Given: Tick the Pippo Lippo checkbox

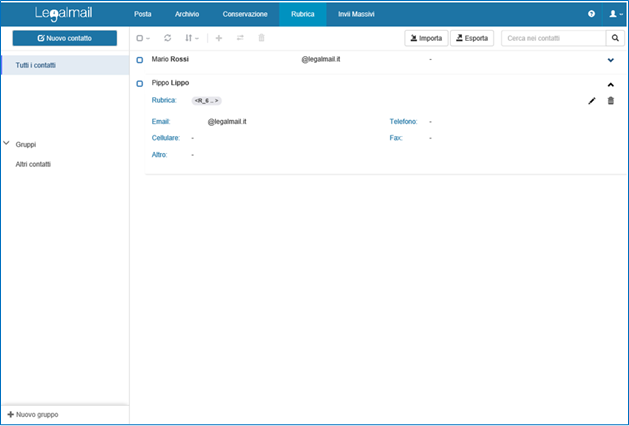Looking at the screenshot, I should (x=140, y=83).
